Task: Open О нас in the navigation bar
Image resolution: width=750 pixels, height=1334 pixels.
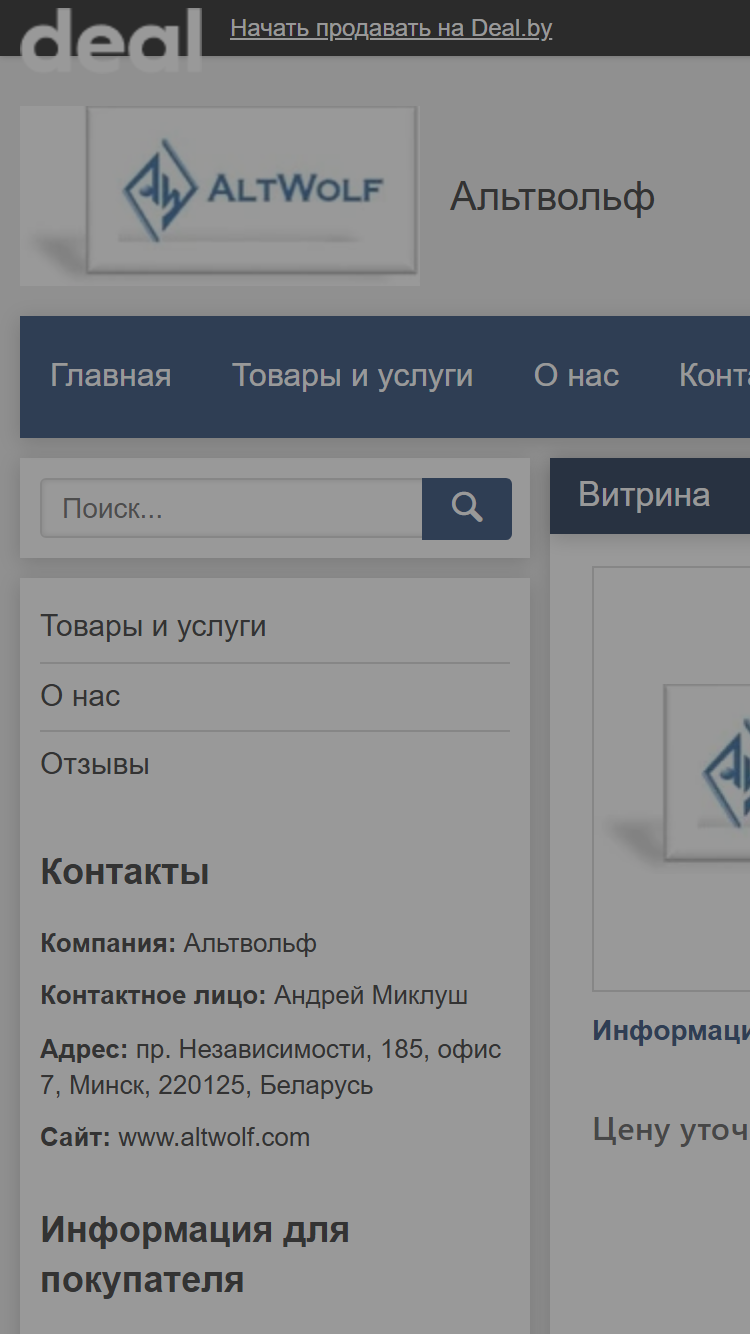Action: pos(577,376)
